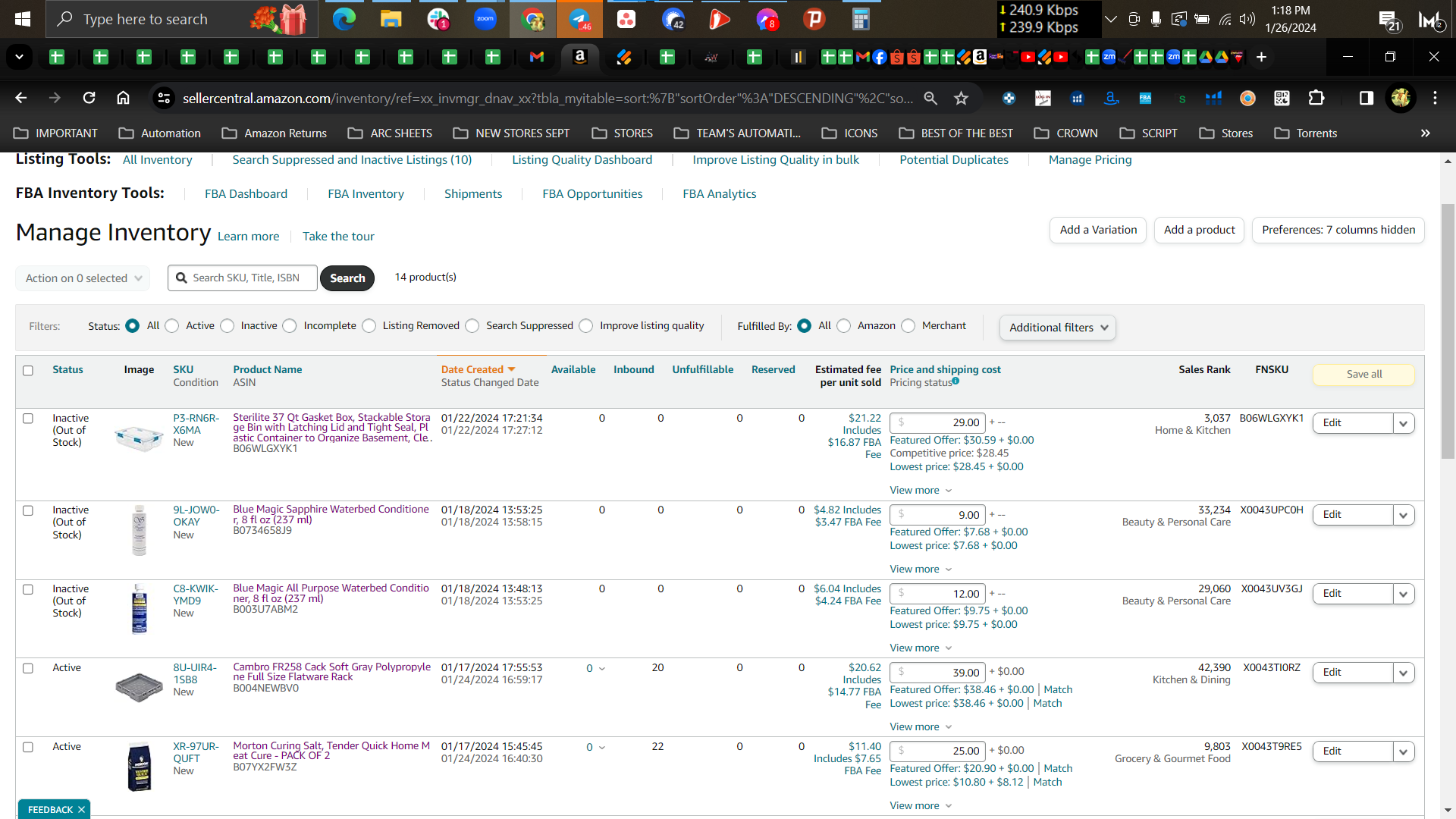Choose Fulfilled By Merchant

point(908,326)
